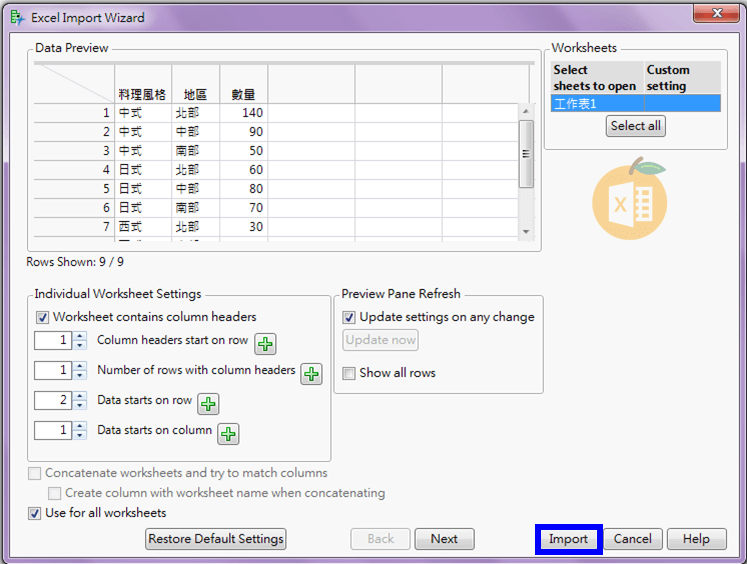Click the Data Preview scroll down arrow
Viewport: 747px width, 564px height.
526,232
